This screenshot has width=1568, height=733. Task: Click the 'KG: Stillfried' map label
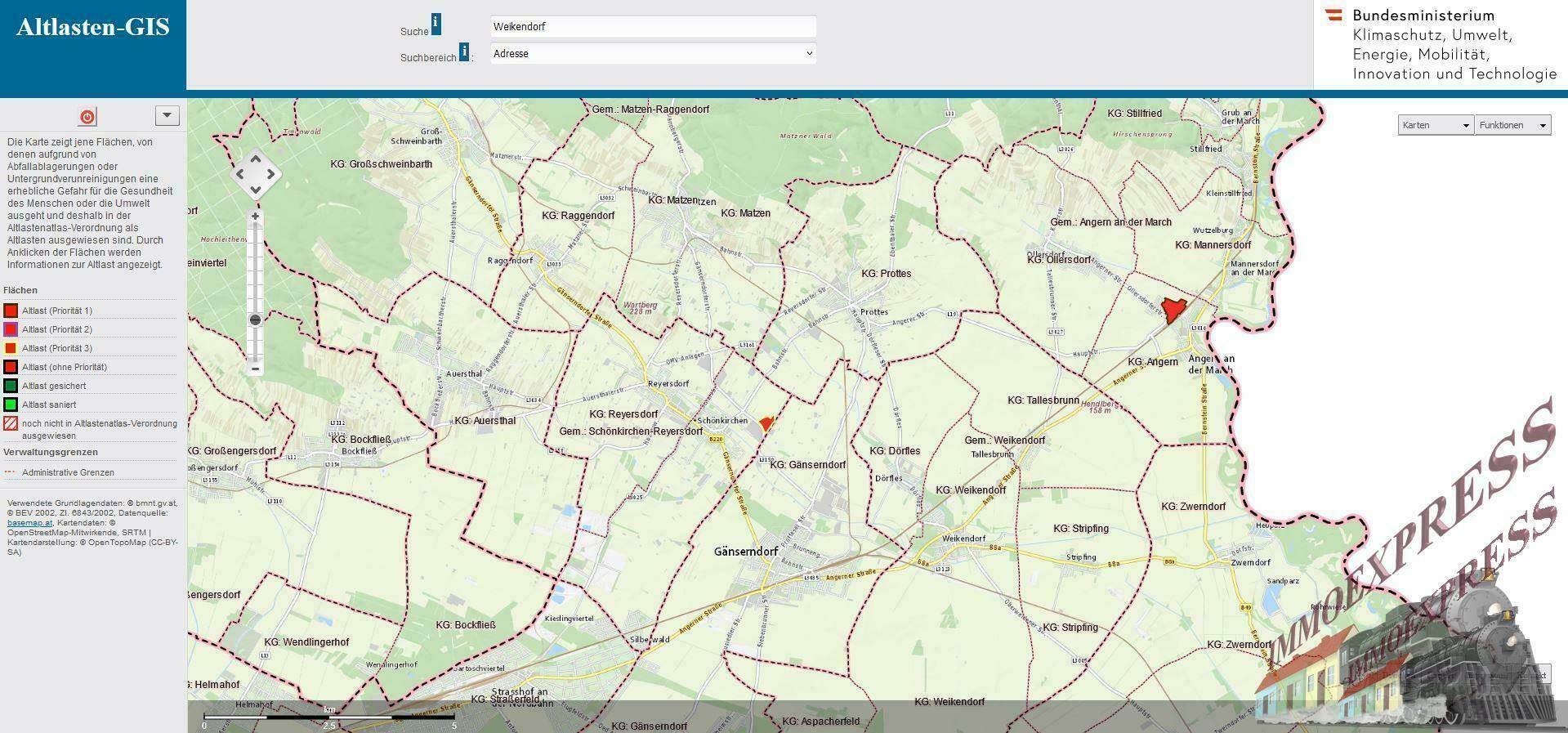1134,114
